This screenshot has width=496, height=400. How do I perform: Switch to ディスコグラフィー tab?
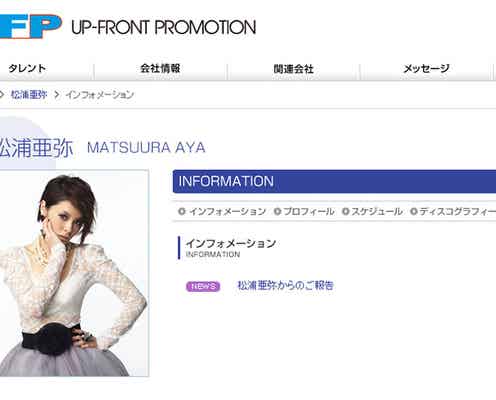(x=458, y=211)
